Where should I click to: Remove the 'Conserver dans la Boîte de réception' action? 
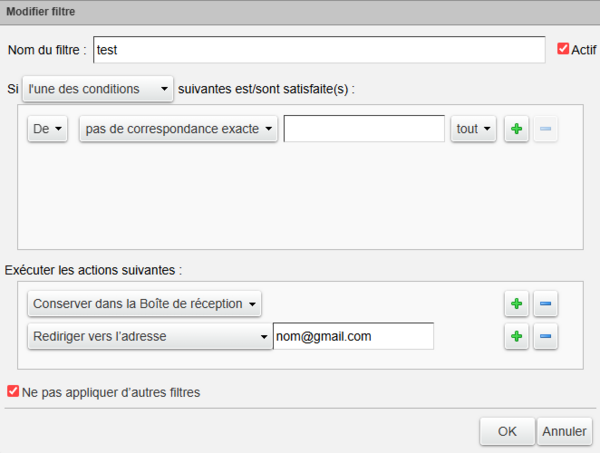click(x=545, y=304)
